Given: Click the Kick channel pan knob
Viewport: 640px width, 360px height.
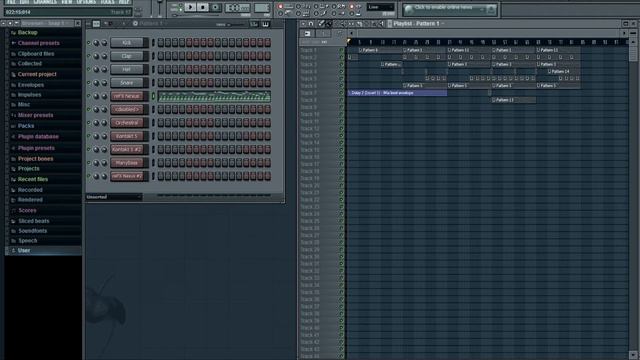Looking at the screenshot, I should pos(96,43).
